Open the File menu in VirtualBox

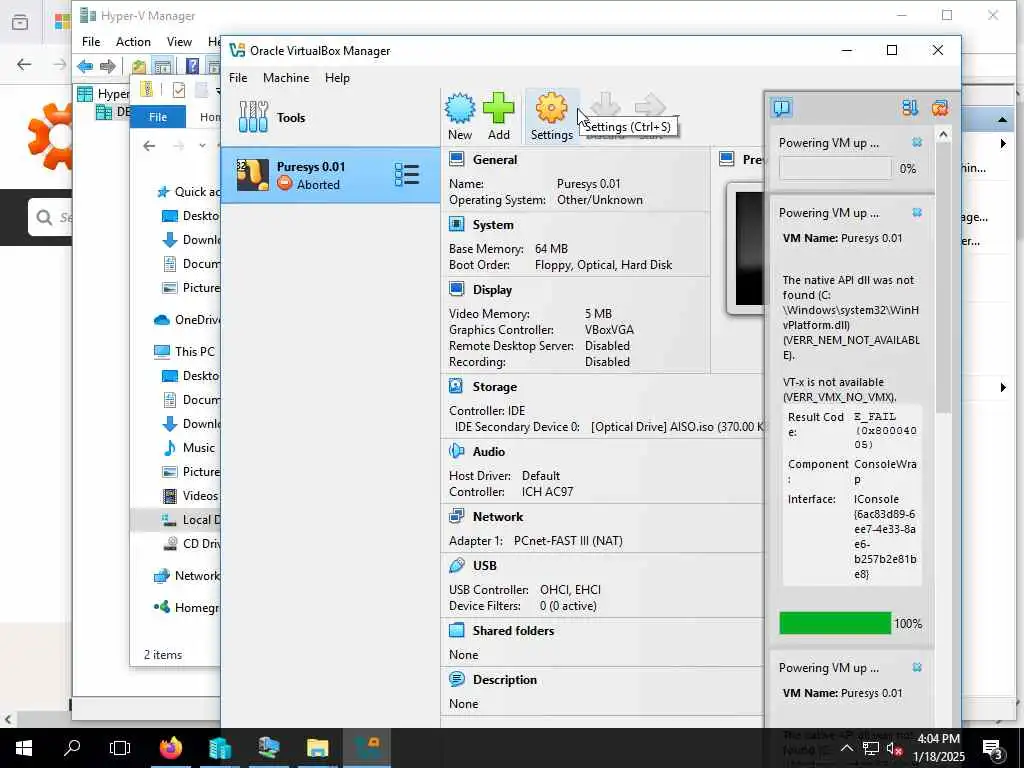pos(238,78)
